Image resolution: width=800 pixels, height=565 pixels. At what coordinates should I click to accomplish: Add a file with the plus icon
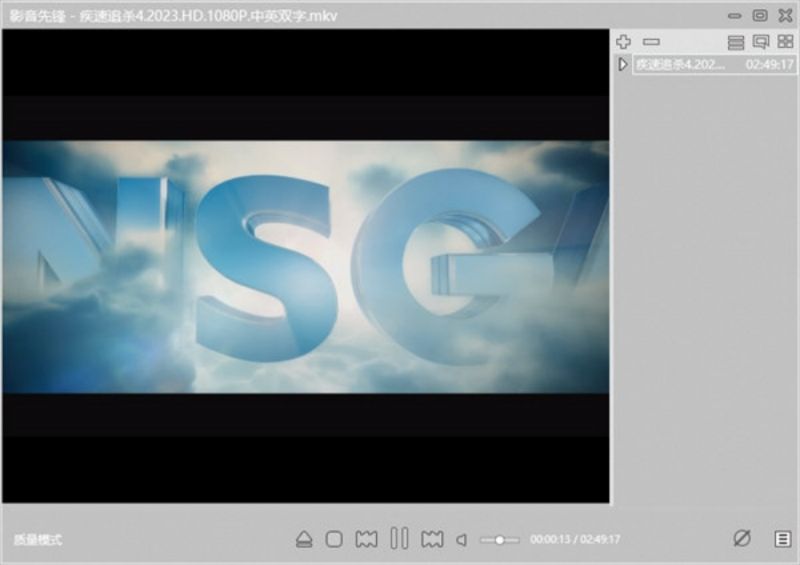(623, 41)
